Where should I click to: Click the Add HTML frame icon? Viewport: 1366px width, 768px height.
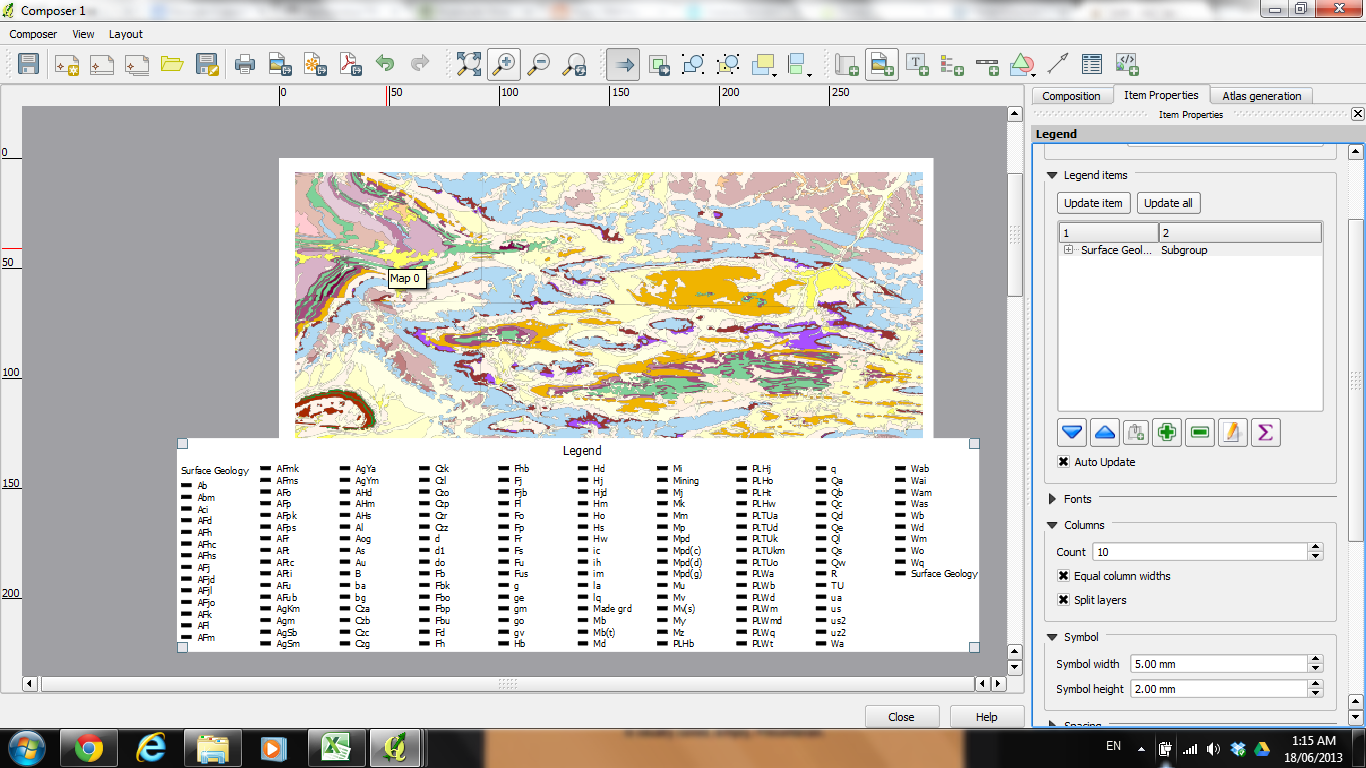[1127, 65]
